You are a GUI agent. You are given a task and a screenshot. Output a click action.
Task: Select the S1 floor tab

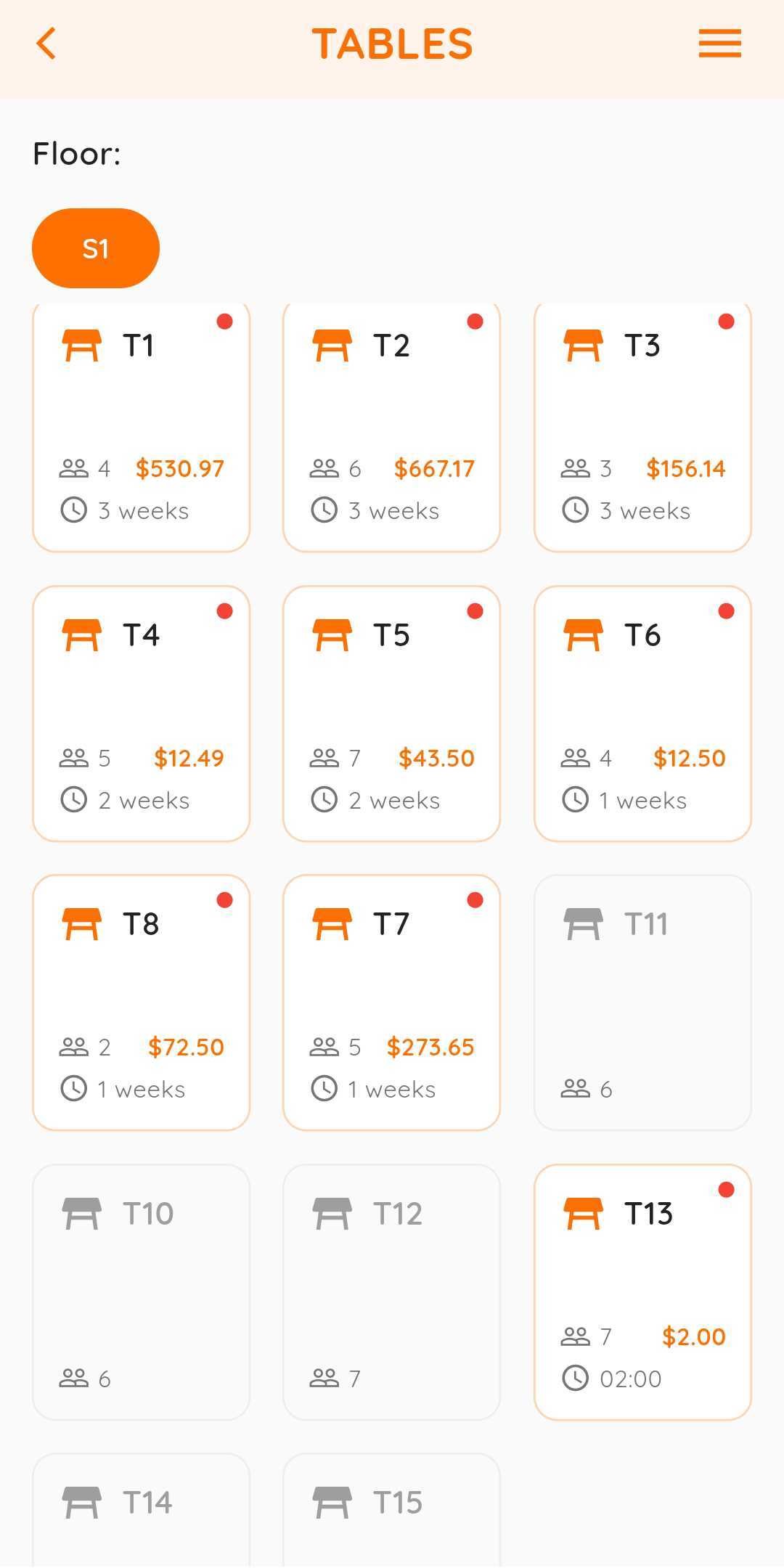pyautogui.click(x=96, y=248)
